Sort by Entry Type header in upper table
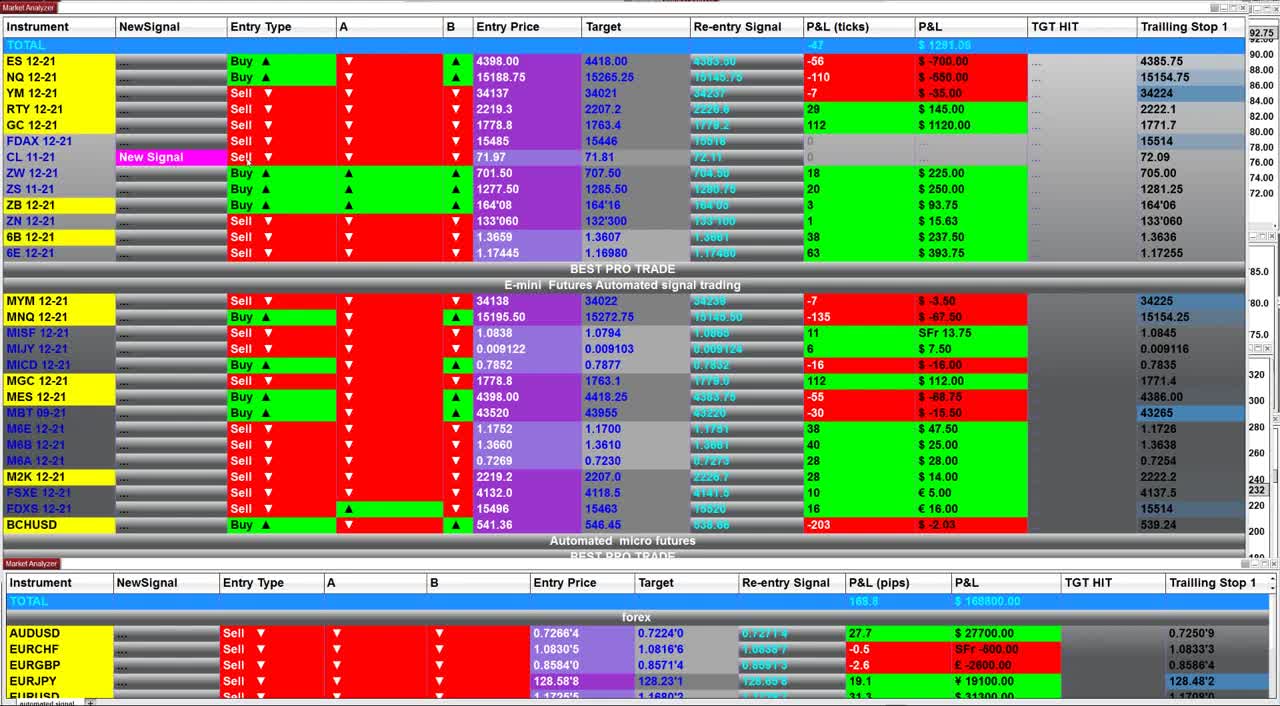The width and height of the screenshot is (1280, 706). pos(281,27)
